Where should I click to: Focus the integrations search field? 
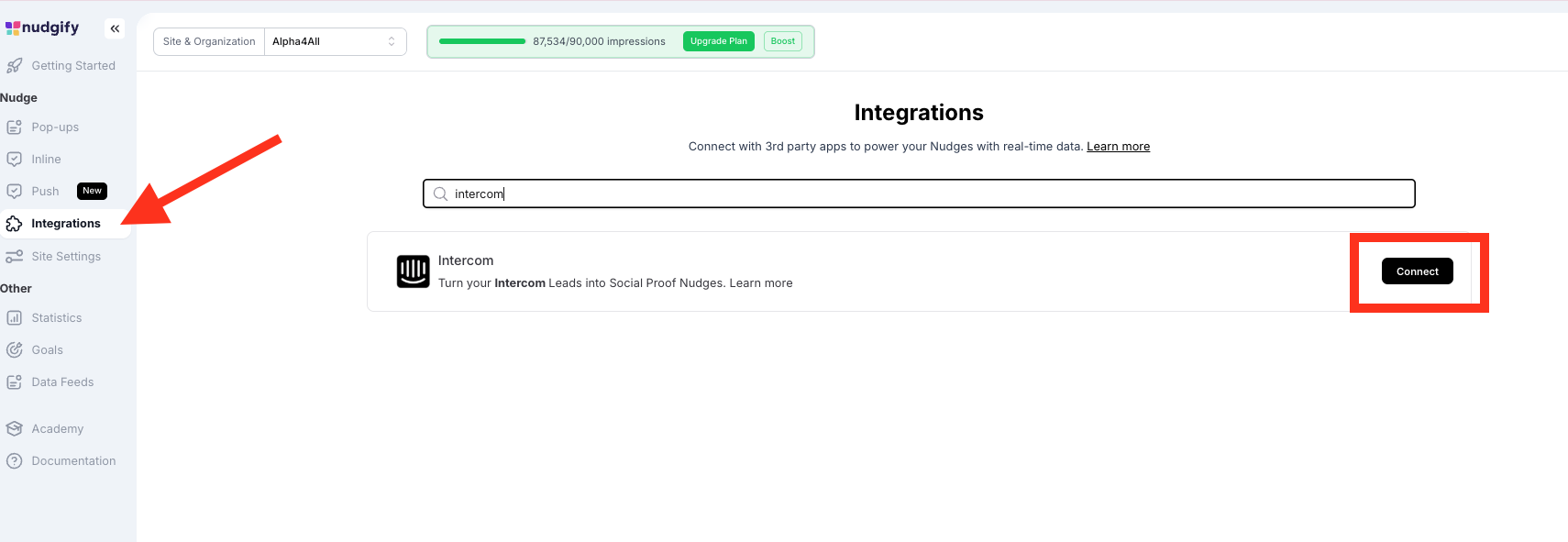tap(919, 194)
